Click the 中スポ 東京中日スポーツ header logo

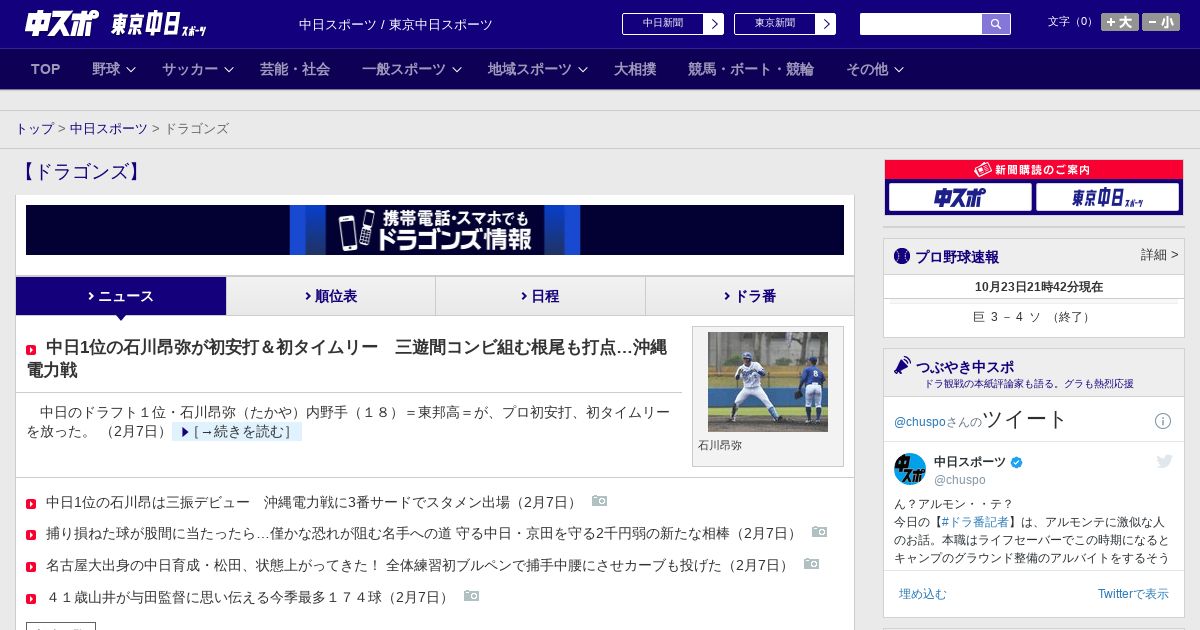[x=115, y=23]
